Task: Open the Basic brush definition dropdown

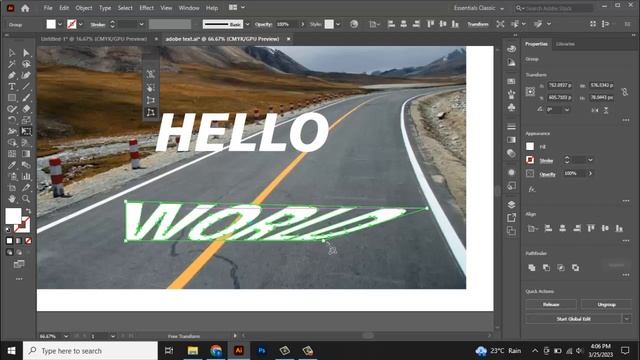Action: tap(247, 24)
